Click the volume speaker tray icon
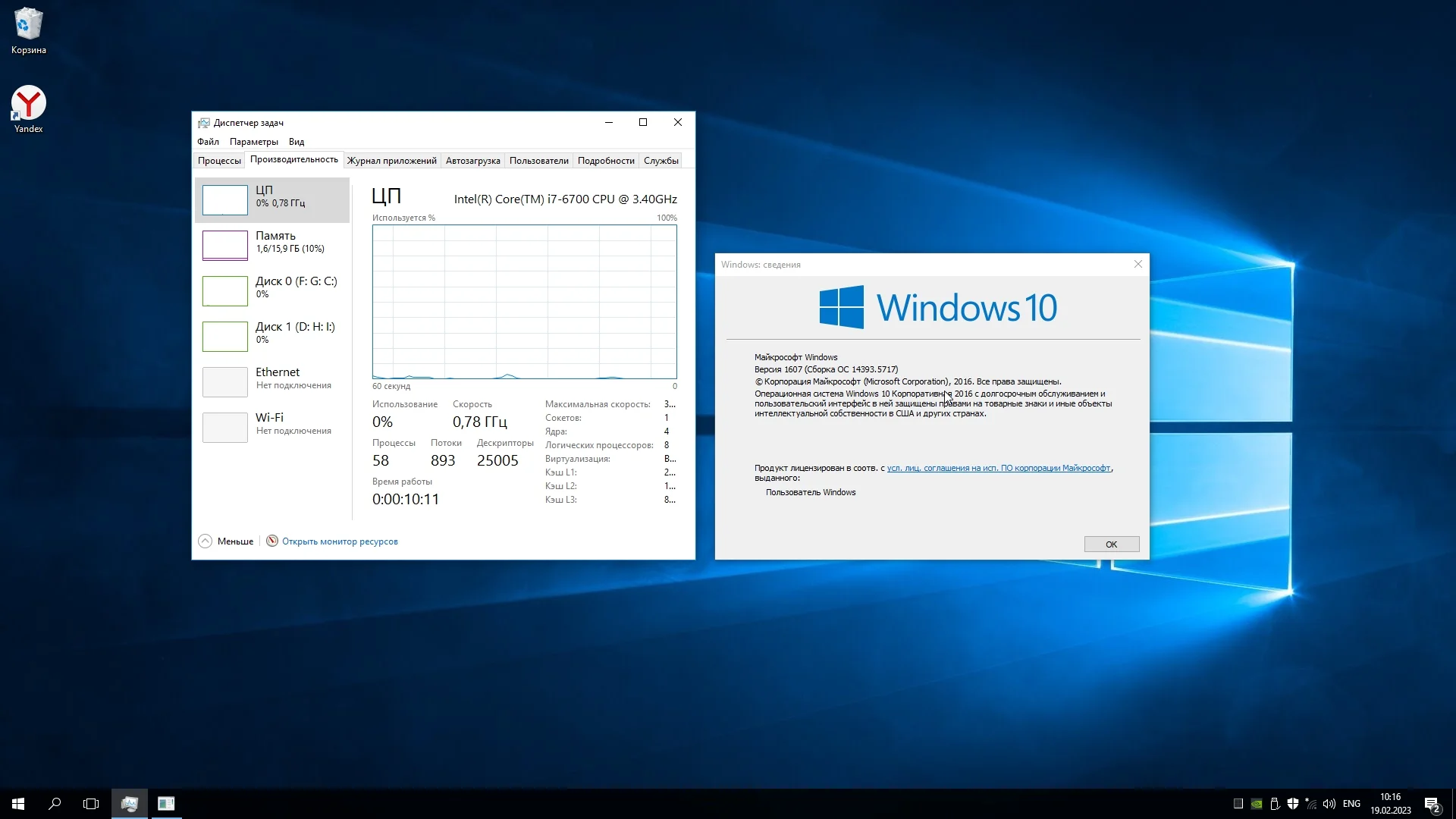The height and width of the screenshot is (819, 1456). click(1329, 804)
